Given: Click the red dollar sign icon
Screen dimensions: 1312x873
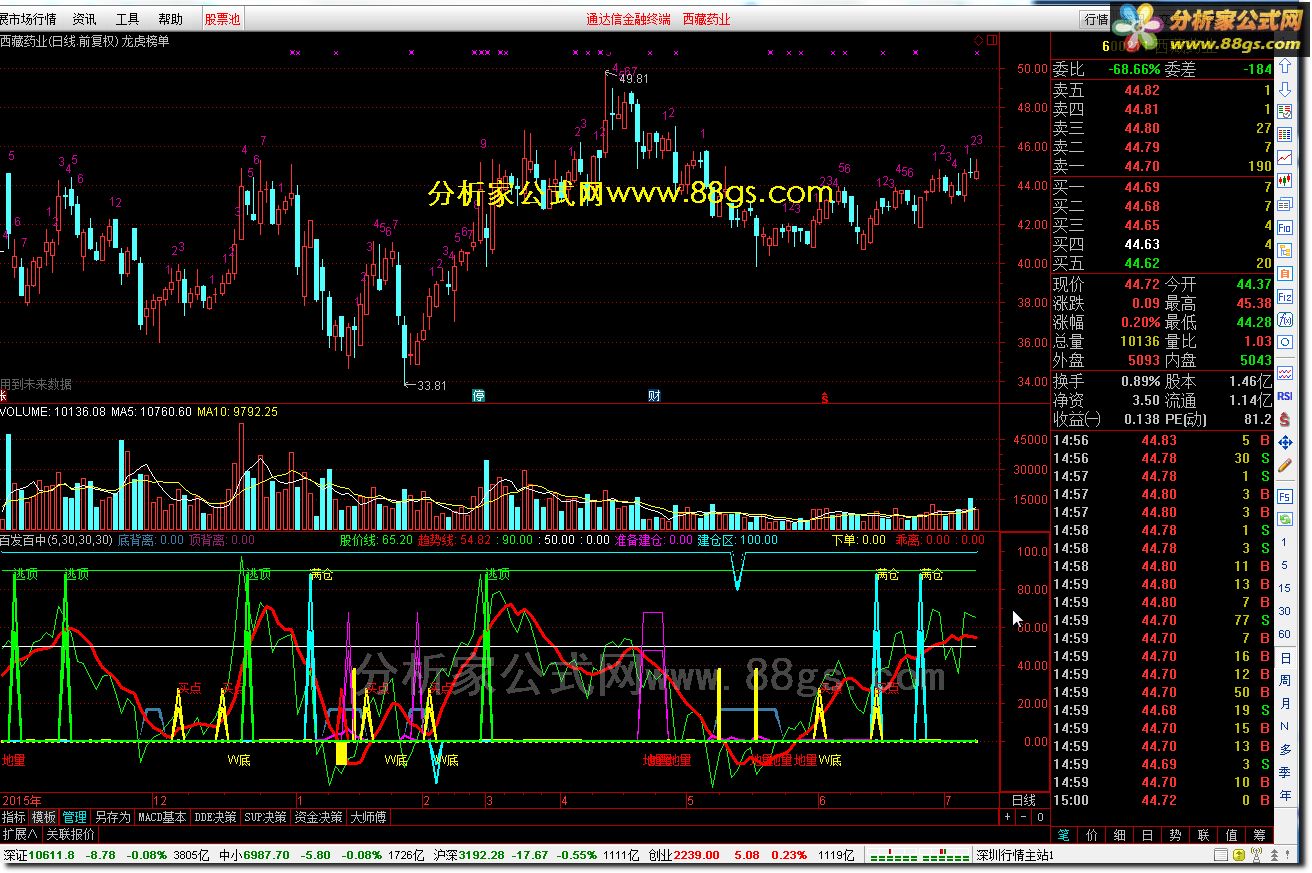Looking at the screenshot, I should (1285, 420).
